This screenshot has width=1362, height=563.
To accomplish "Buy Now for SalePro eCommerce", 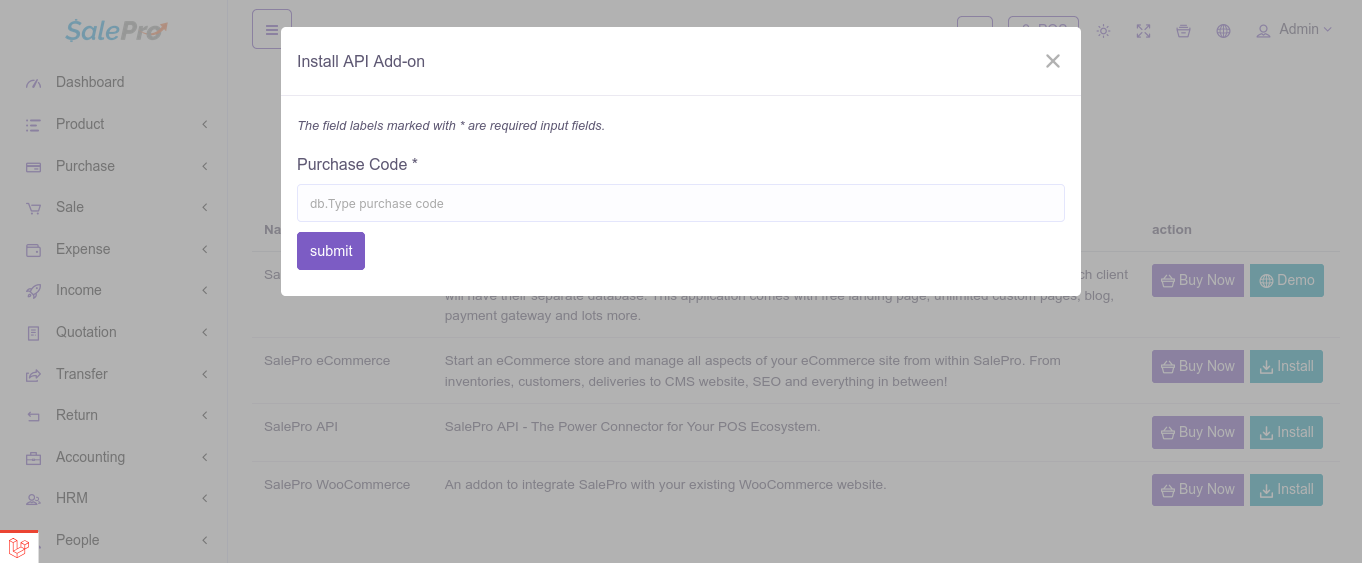I will 1198,366.
